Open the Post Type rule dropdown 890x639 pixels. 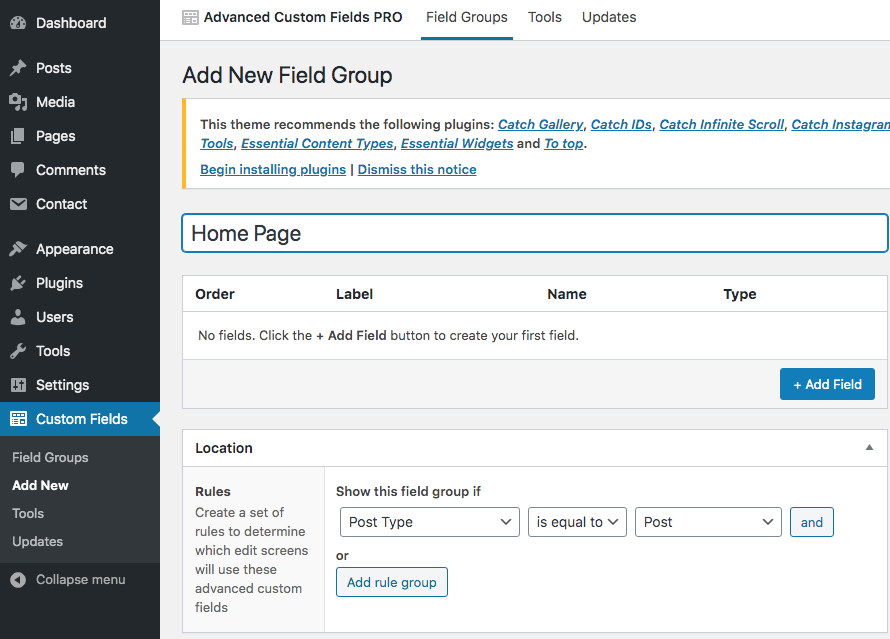point(430,522)
